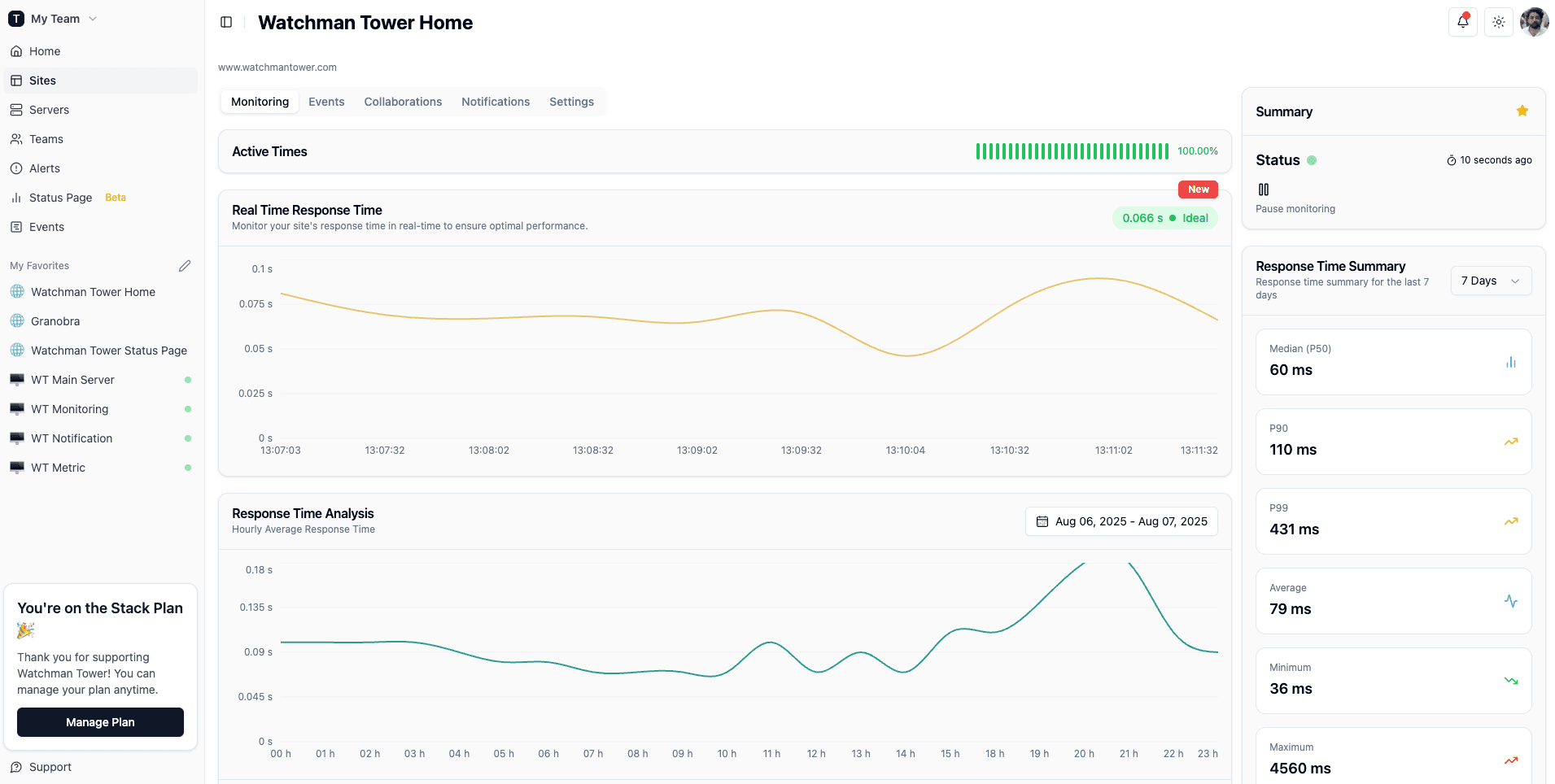Switch to the Events tab
The height and width of the screenshot is (784, 1555).
coord(326,102)
